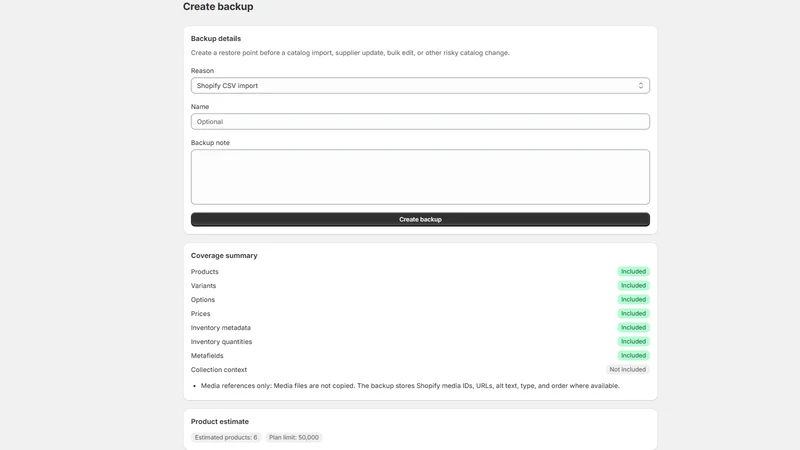Click the Reason field label
The height and width of the screenshot is (450, 800).
(202, 71)
